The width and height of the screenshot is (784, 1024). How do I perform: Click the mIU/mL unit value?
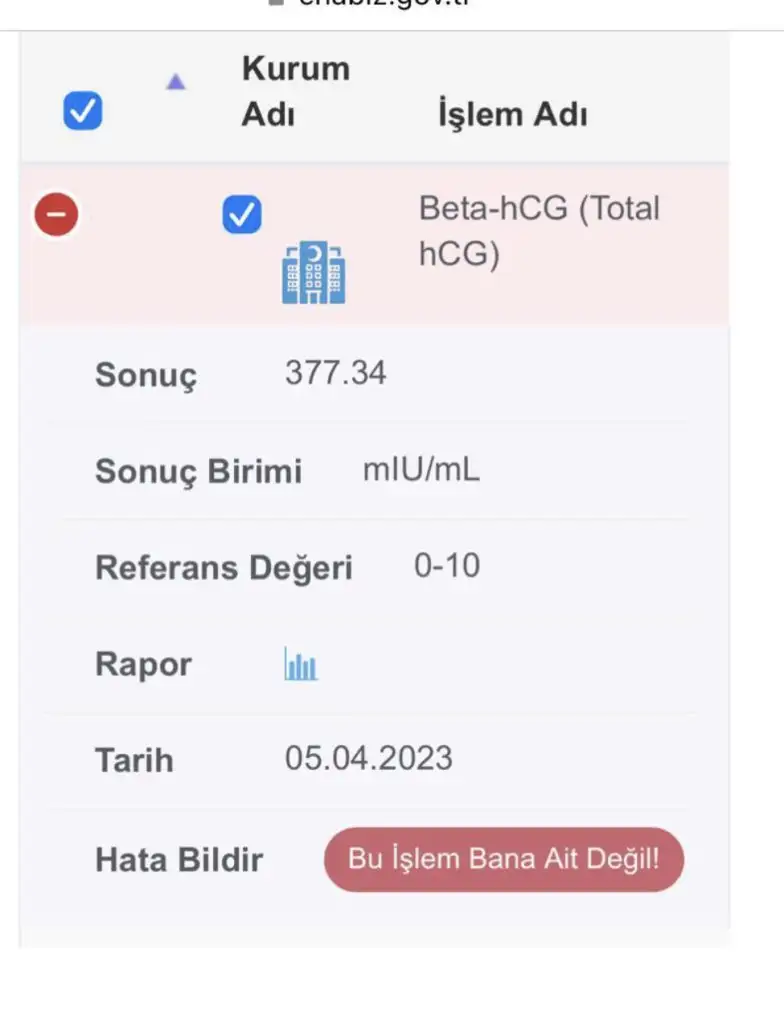point(421,470)
